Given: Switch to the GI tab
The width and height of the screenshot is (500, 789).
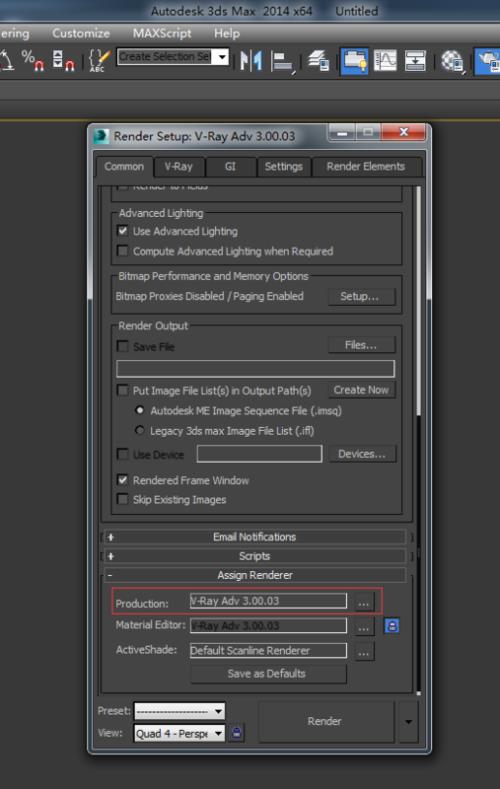Looking at the screenshot, I should (x=230, y=167).
